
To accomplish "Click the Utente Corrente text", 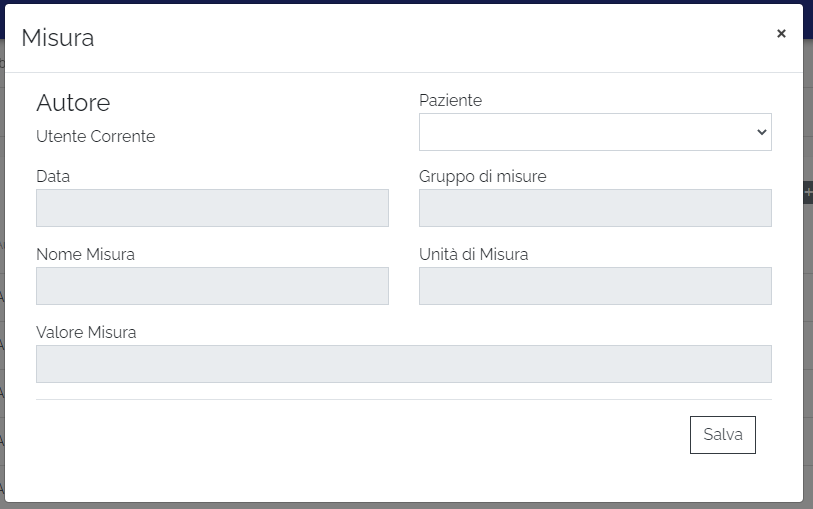I will 95,136.
